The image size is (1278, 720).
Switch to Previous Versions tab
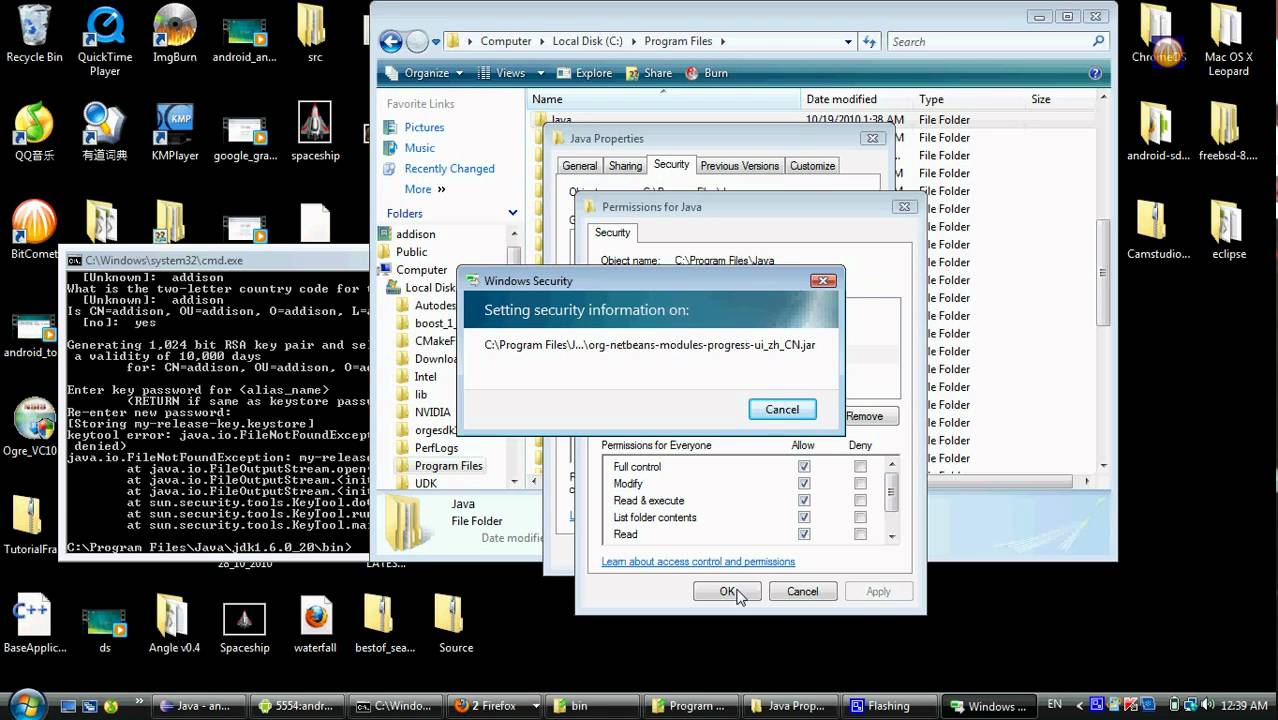(739, 166)
